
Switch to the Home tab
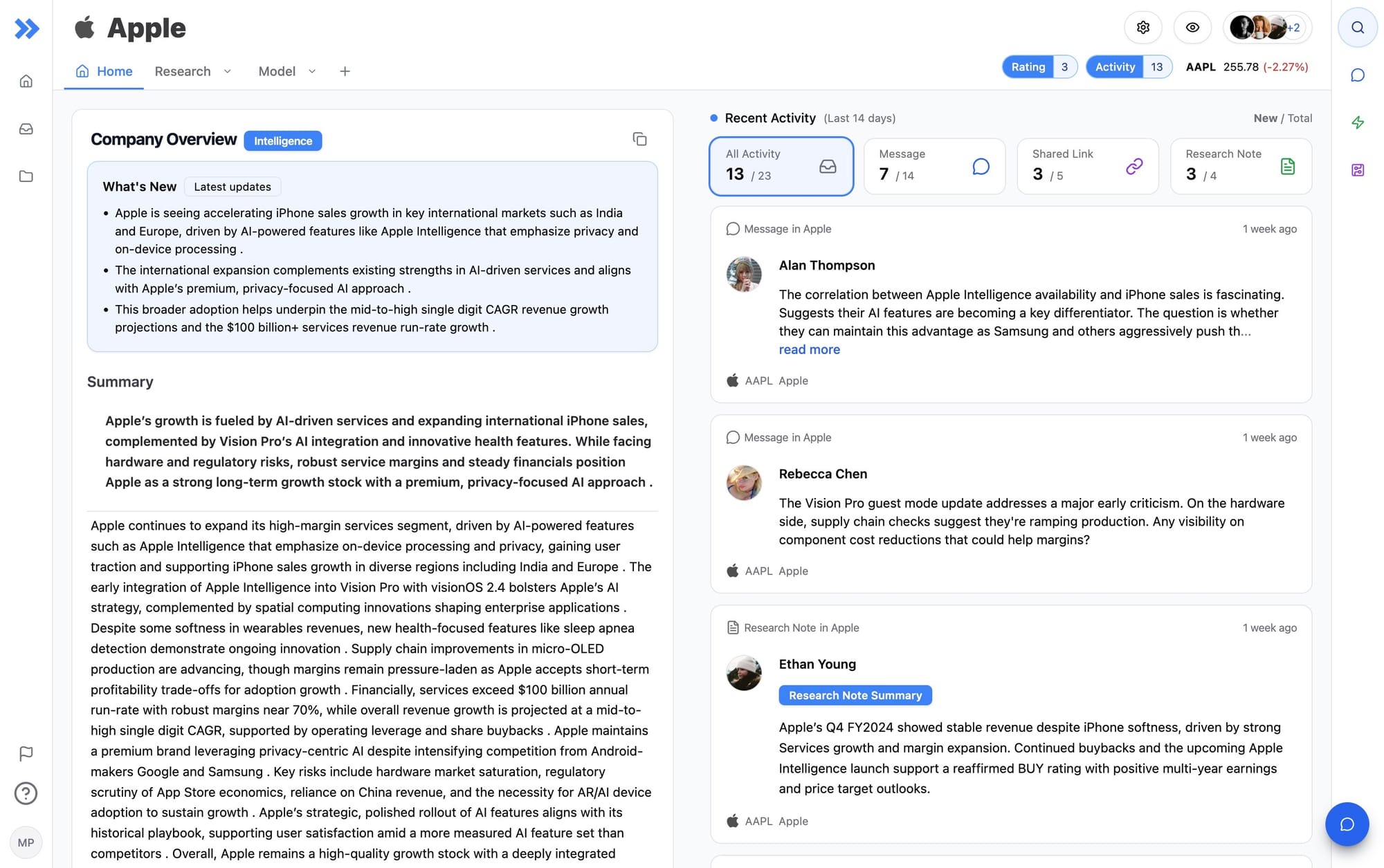(104, 71)
